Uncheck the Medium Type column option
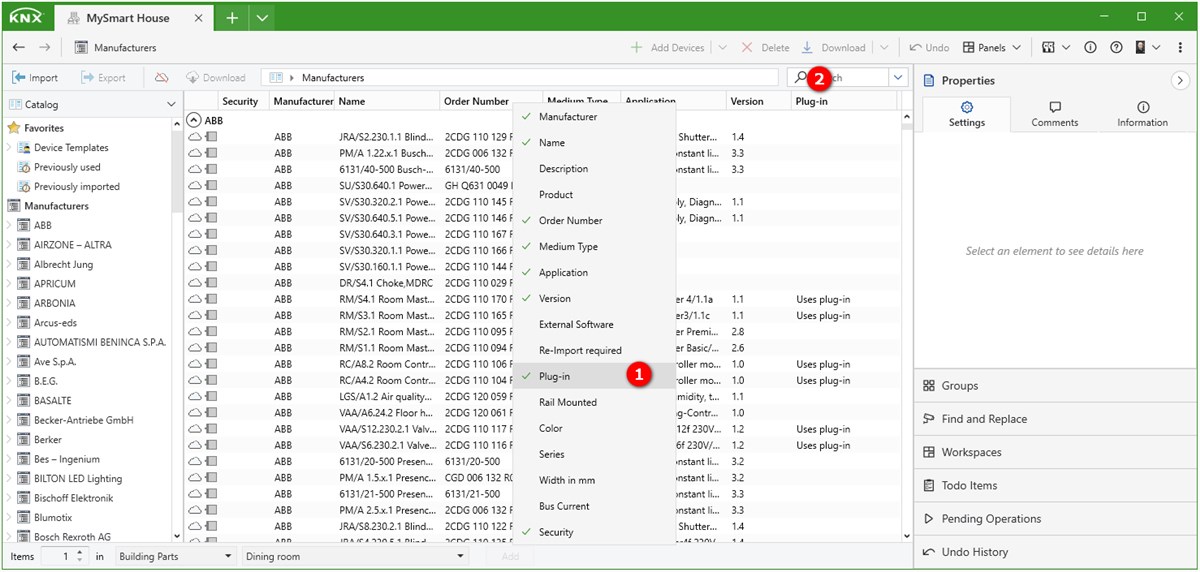Screen dimensions: 1200x572 click(595, 247)
